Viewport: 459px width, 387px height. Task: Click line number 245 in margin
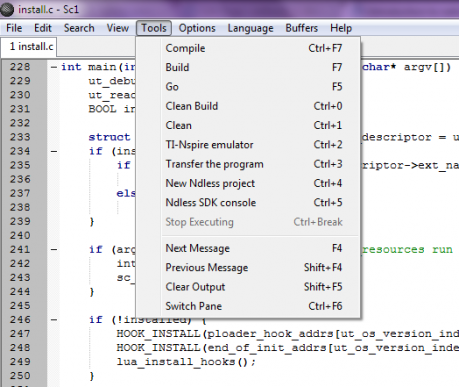coord(20,306)
